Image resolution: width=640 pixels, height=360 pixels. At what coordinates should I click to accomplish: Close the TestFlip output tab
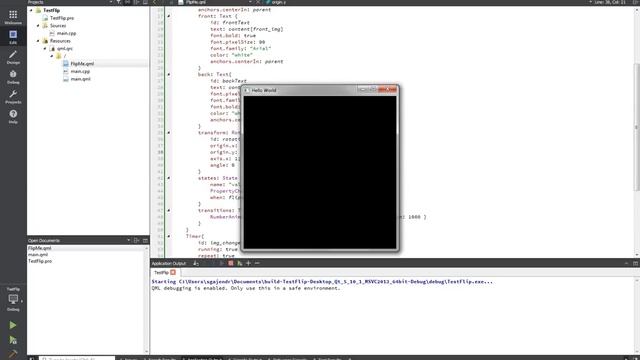173,272
